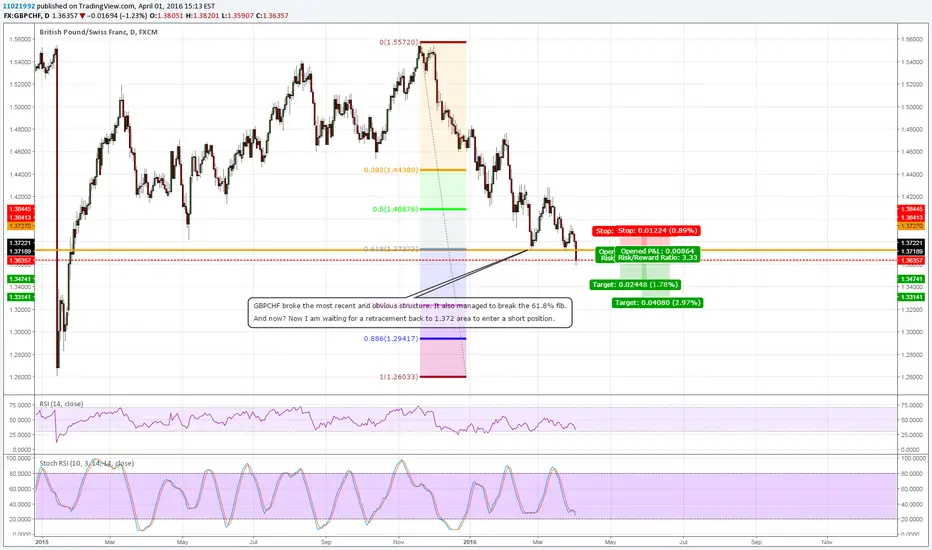The width and height of the screenshot is (932, 550).
Task: Click the 1.36357 current price tag on right axis
Action: pyautogui.click(x=911, y=260)
